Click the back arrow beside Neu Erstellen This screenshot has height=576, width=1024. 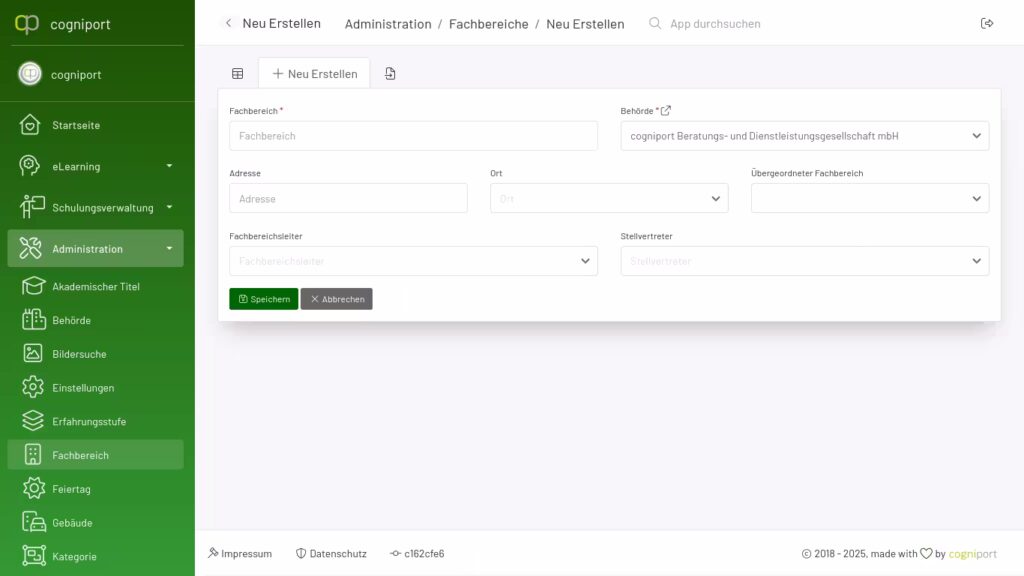[x=228, y=23]
